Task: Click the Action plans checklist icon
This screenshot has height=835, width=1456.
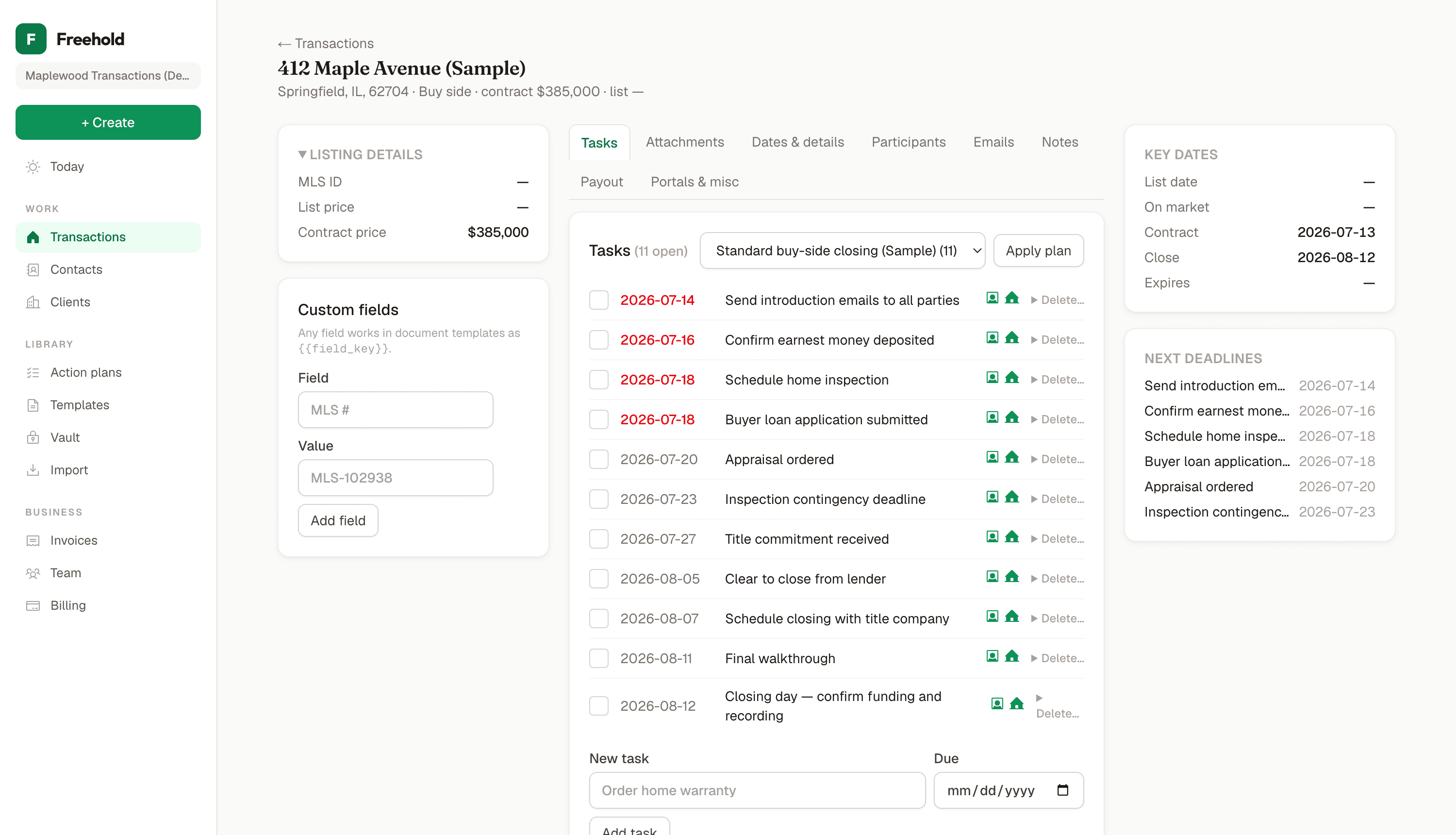Action: coord(33,373)
